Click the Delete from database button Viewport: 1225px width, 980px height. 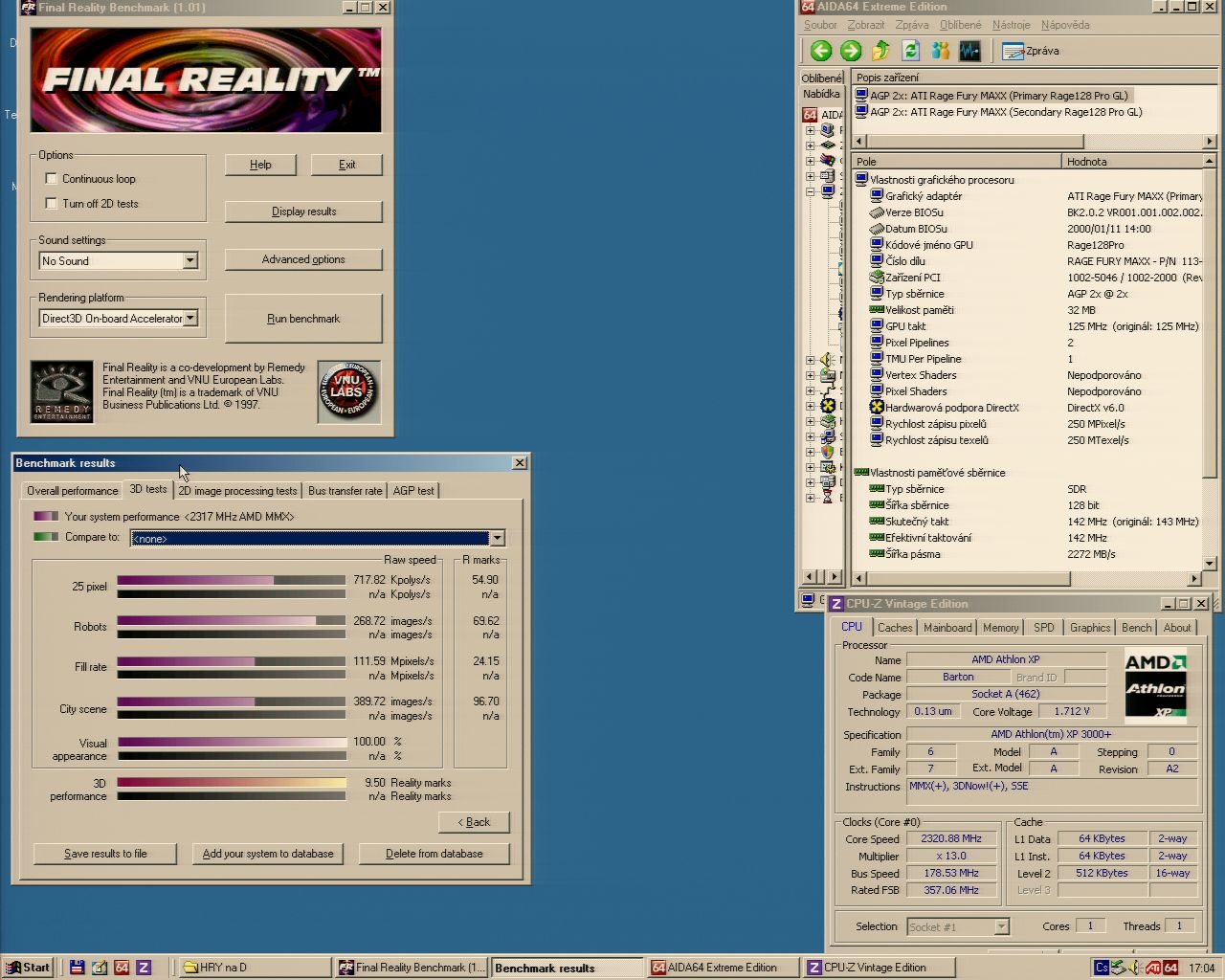tap(434, 854)
